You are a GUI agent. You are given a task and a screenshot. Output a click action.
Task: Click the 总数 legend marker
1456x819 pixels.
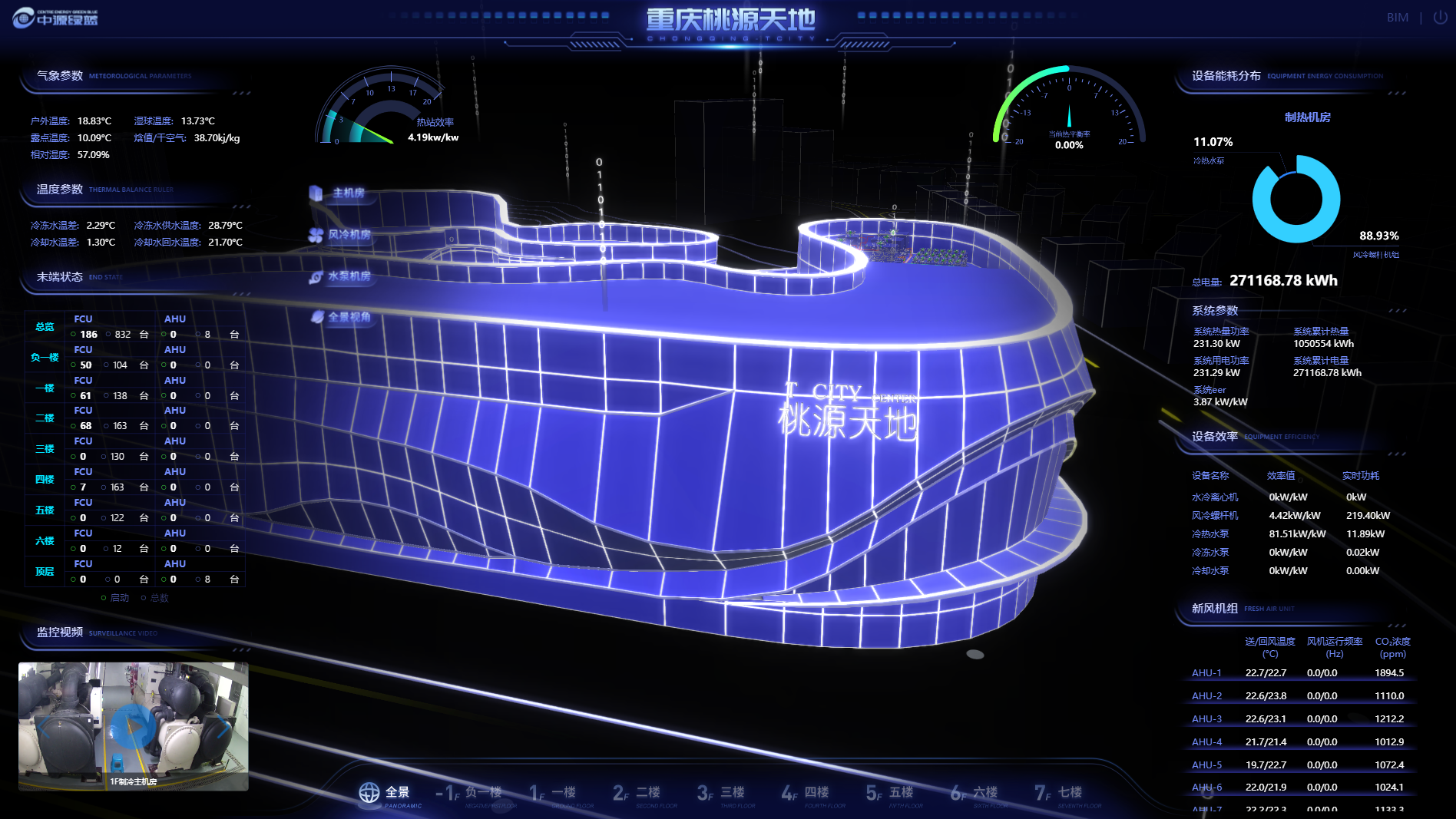144,598
